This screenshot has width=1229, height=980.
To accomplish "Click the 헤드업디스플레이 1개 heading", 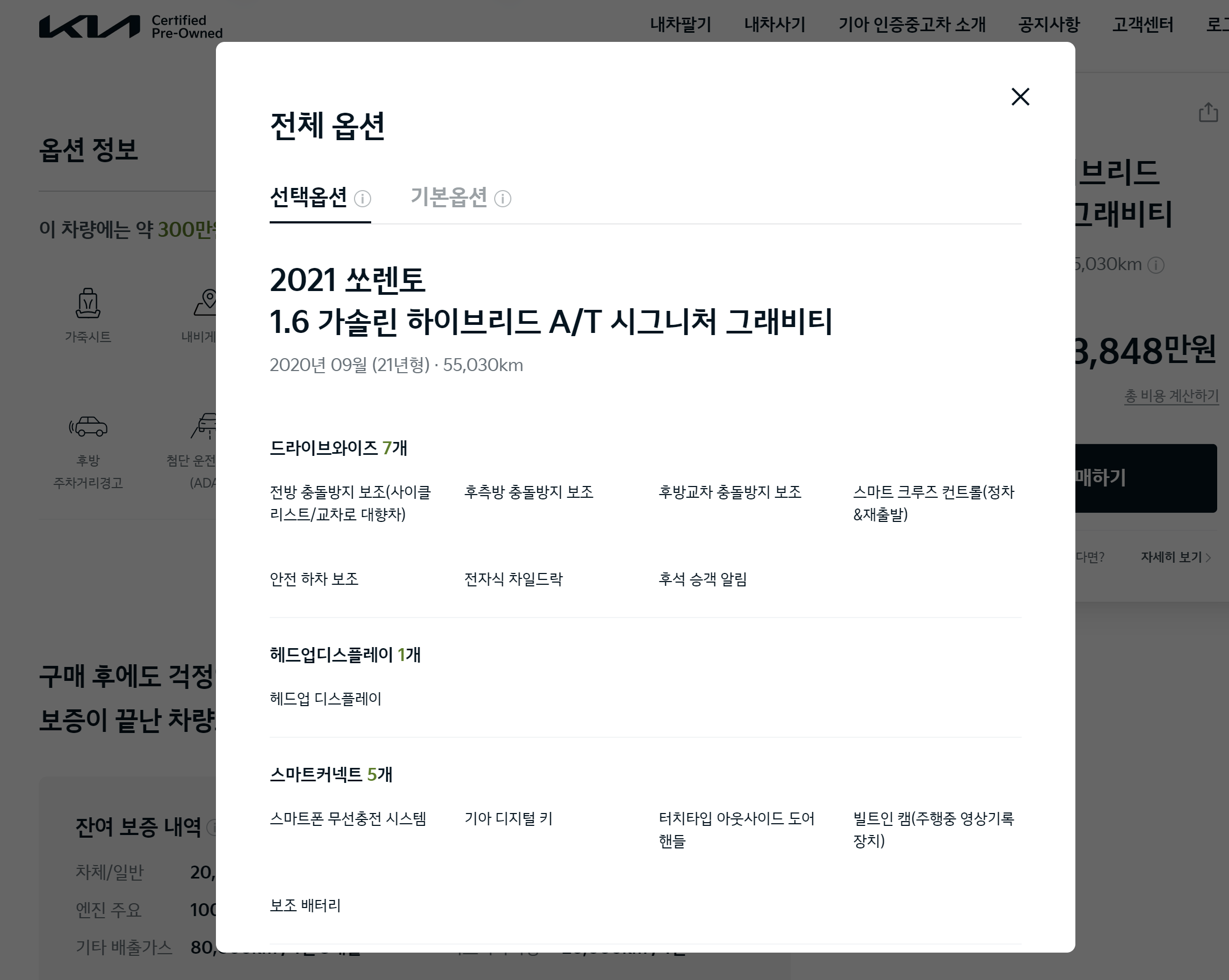I will coord(345,655).
